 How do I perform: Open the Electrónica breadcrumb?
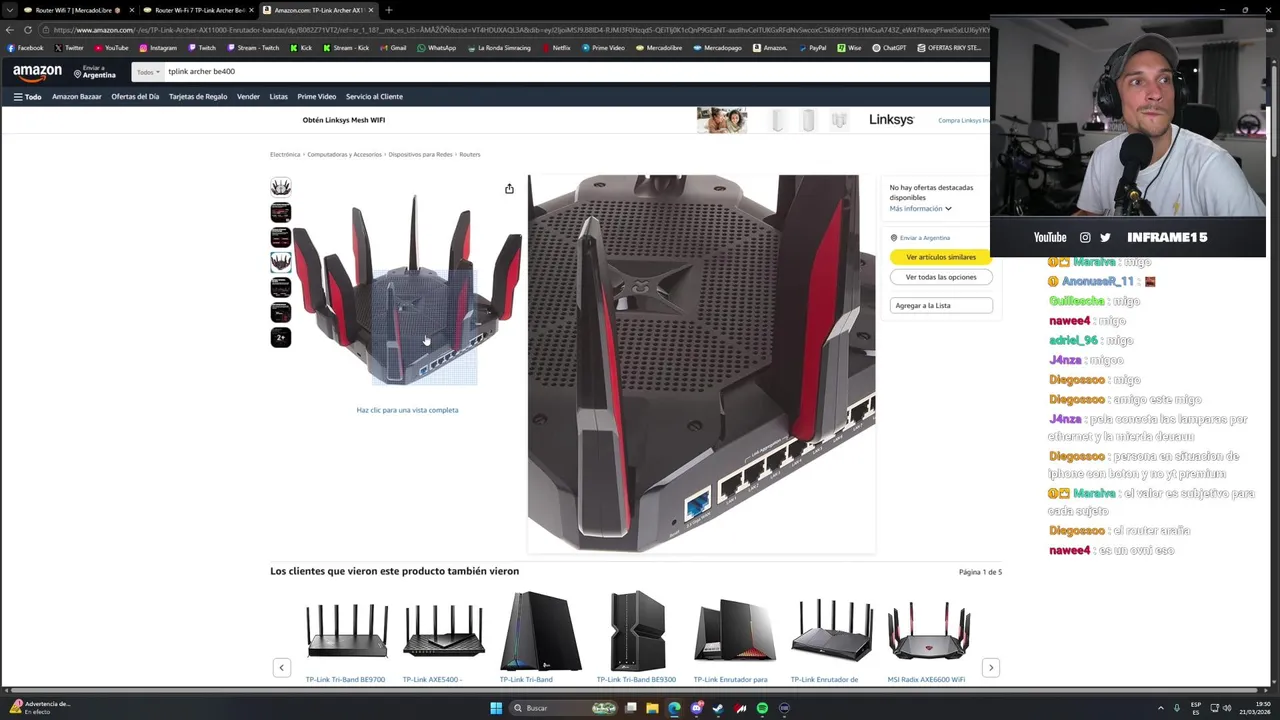coord(285,155)
